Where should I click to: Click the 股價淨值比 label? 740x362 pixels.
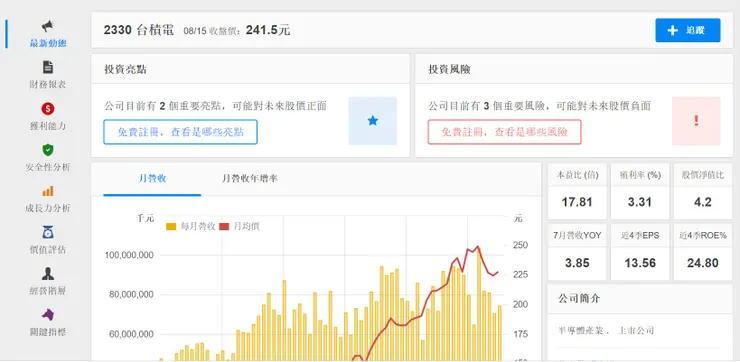pos(702,175)
